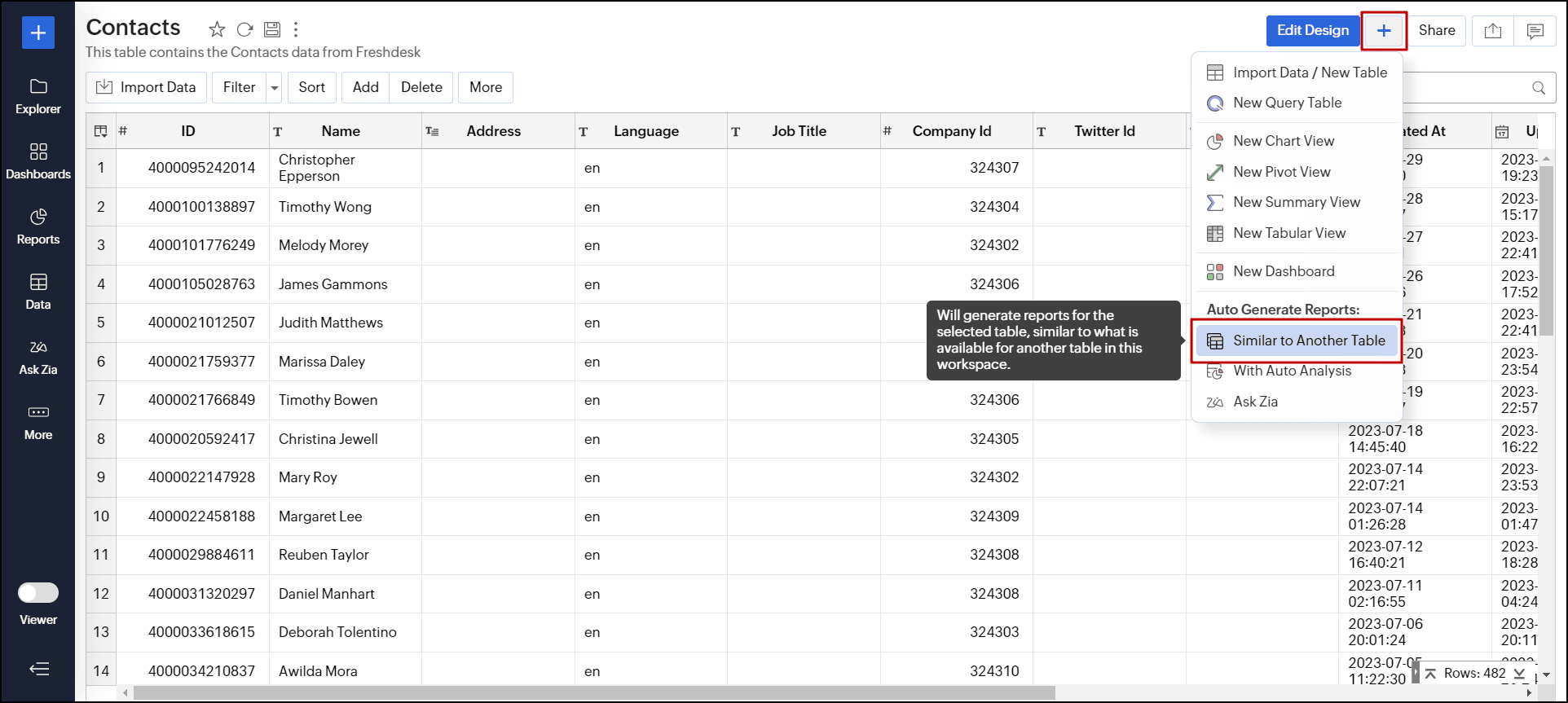The height and width of the screenshot is (703, 1568).
Task: Open the More toolbar dropdown
Action: click(486, 87)
